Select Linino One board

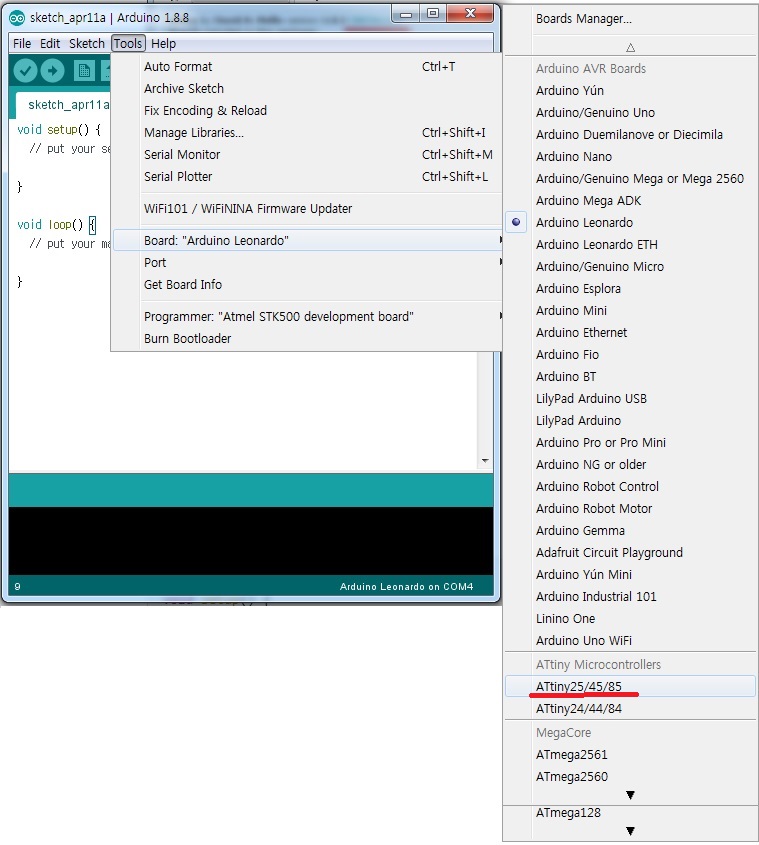point(630,619)
